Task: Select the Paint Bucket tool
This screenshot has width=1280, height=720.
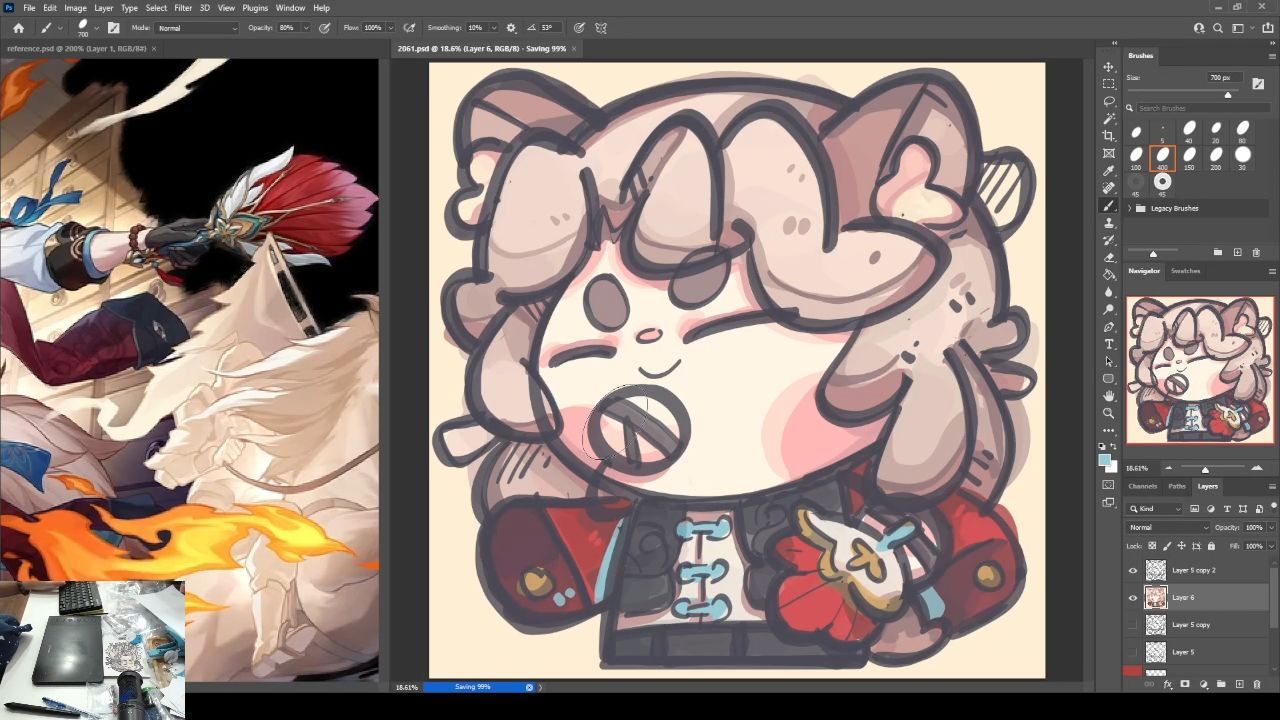Action: (x=1109, y=275)
